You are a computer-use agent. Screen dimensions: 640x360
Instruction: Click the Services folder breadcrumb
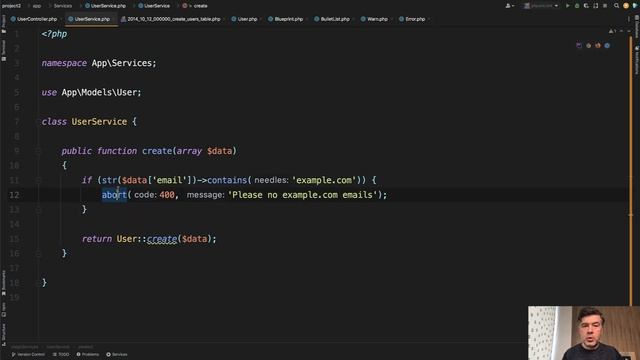63,6
